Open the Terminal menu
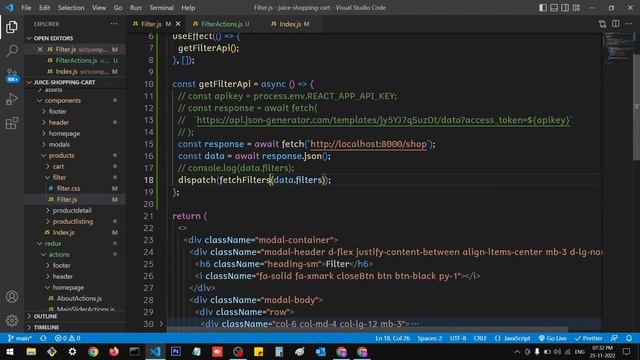 pos(161,8)
